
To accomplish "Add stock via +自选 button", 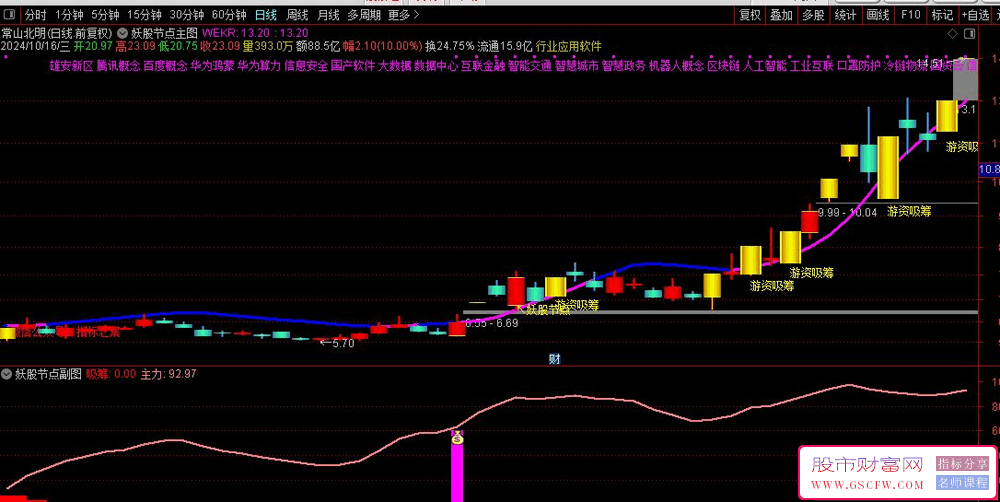I will click(975, 15).
